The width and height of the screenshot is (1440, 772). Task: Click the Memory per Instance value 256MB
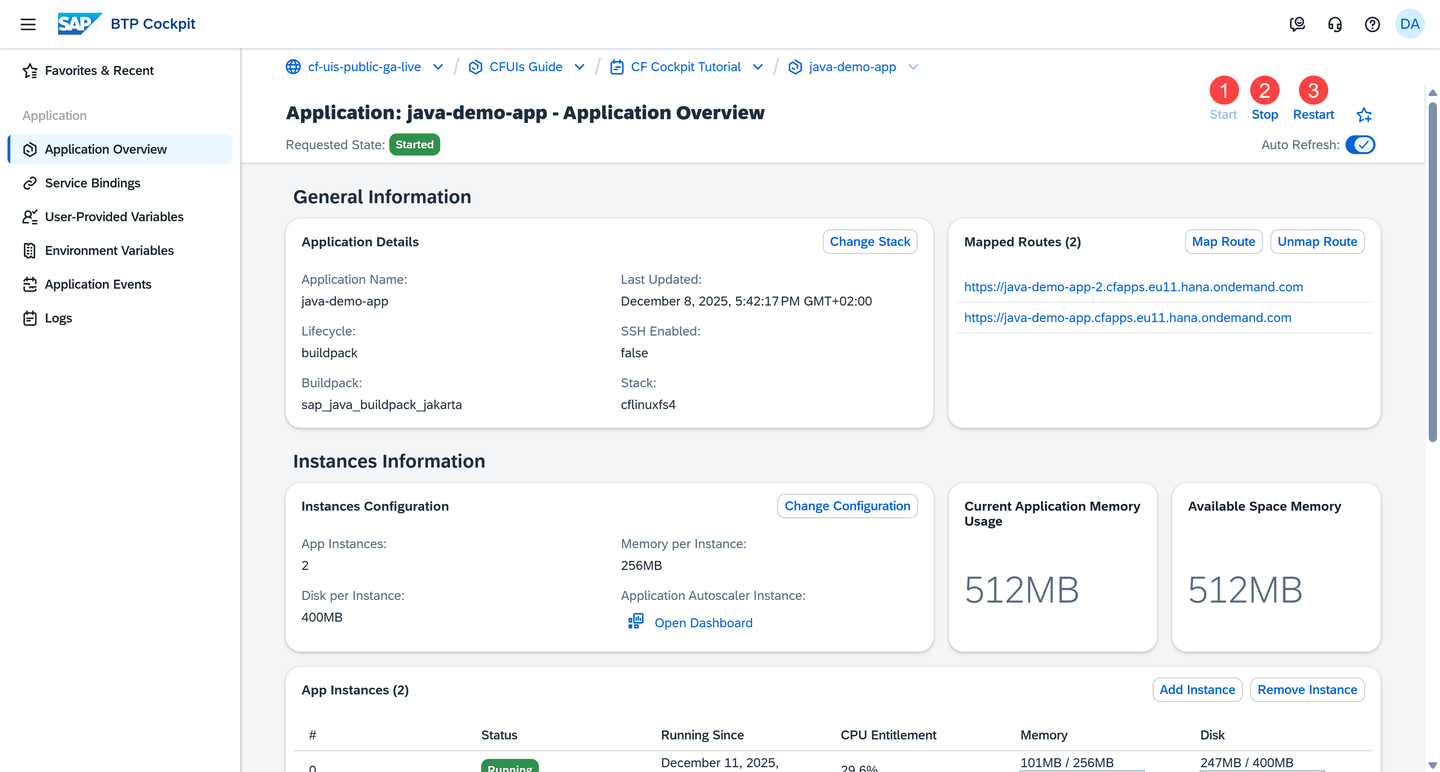tap(641, 566)
